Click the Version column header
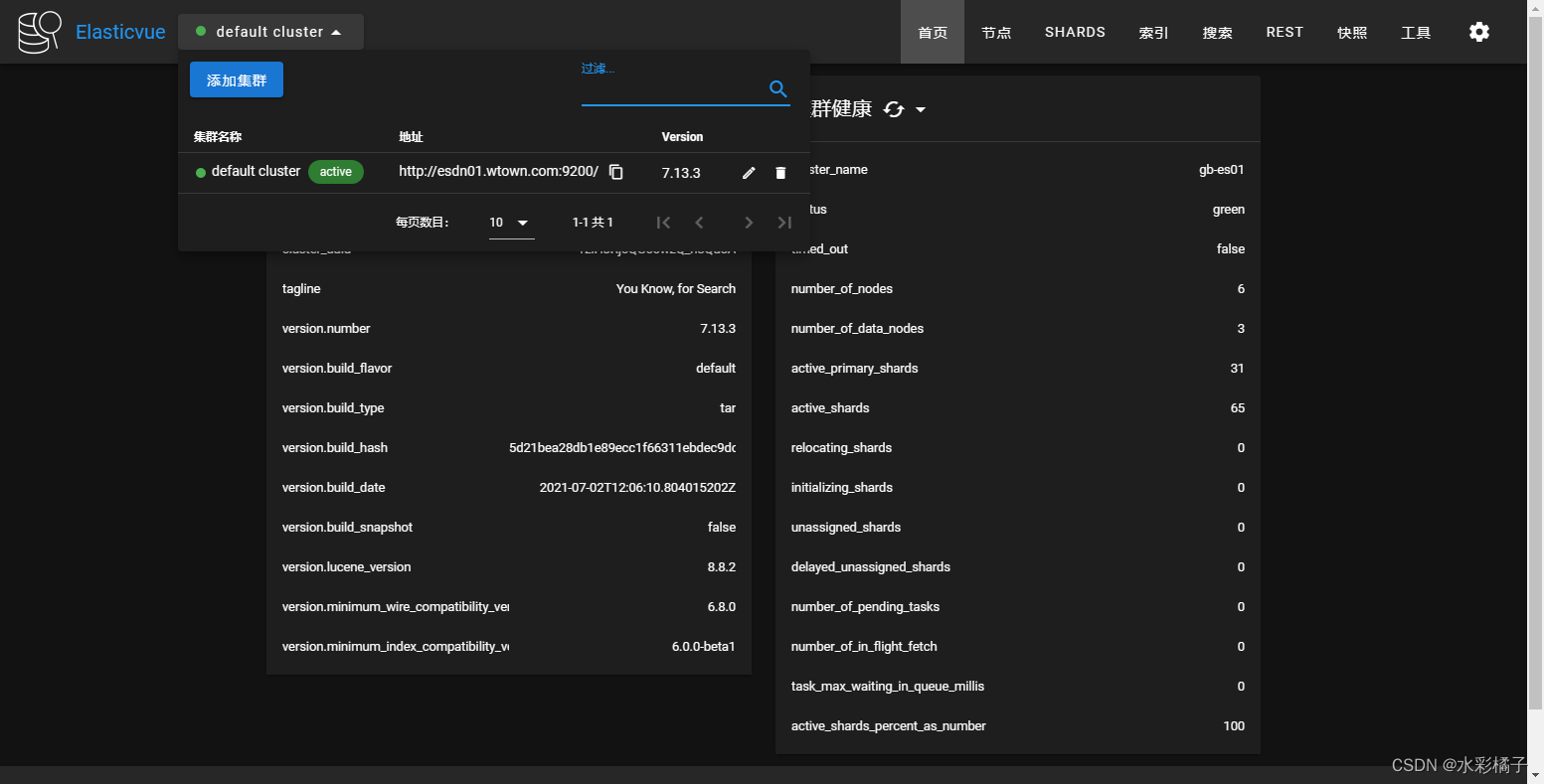This screenshot has height=784, width=1544. point(682,137)
